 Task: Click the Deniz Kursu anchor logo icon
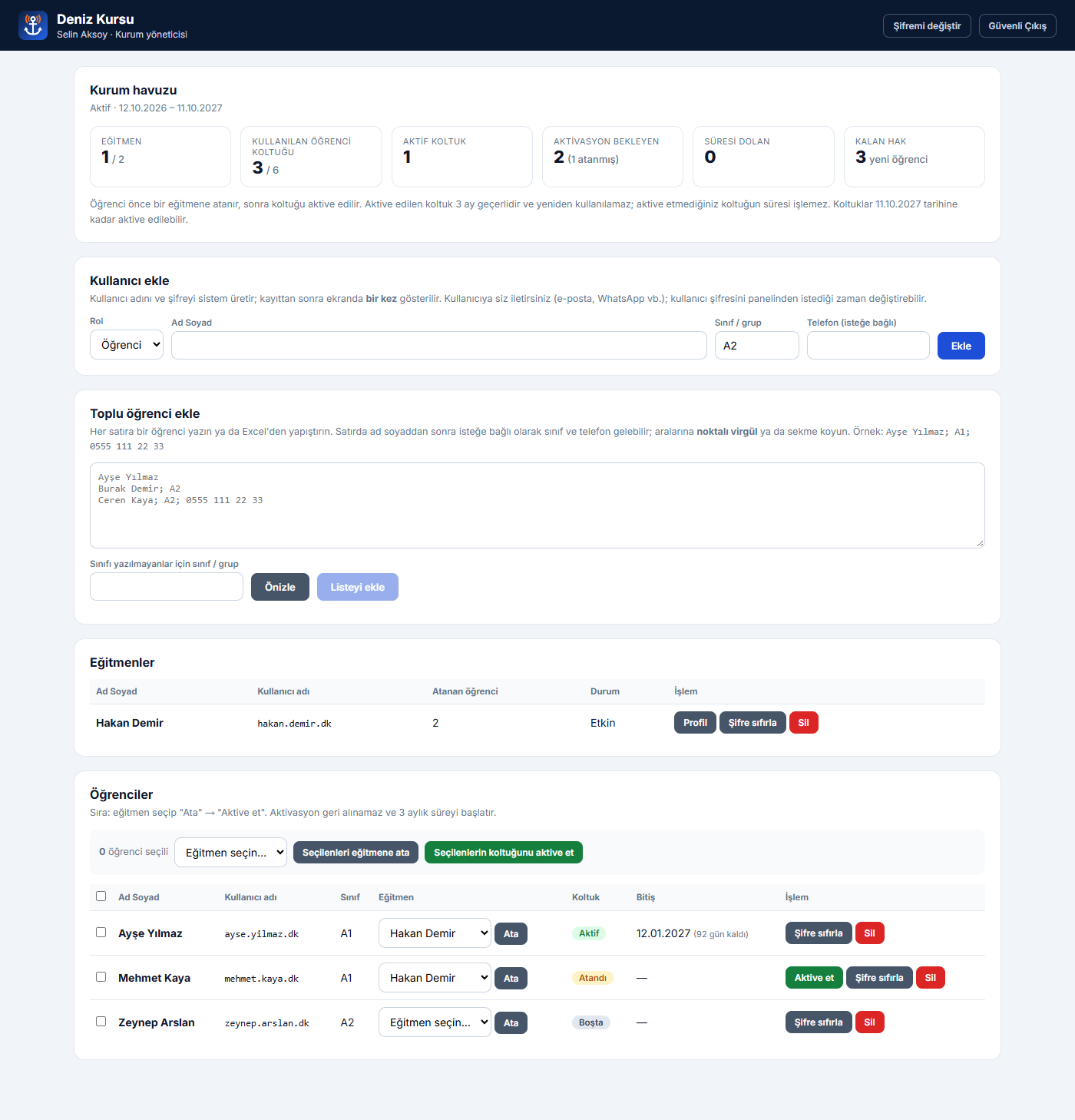click(33, 25)
